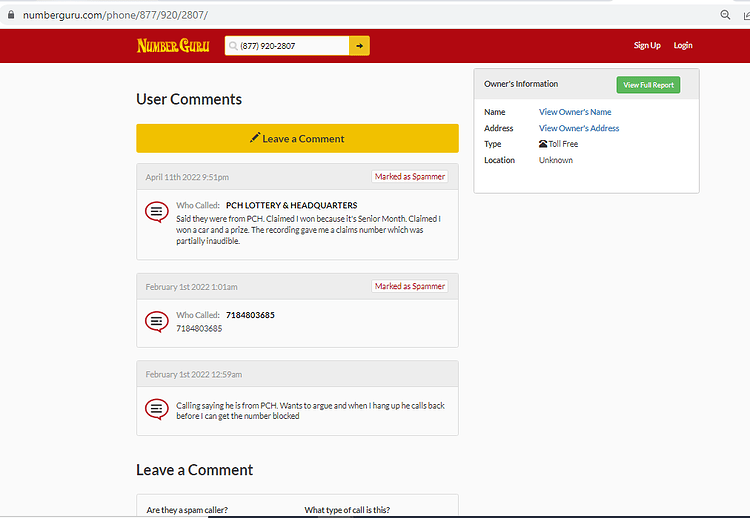This screenshot has height=518, width=750.
Task: Open View Owner's Address link
Action: pyautogui.click(x=579, y=128)
